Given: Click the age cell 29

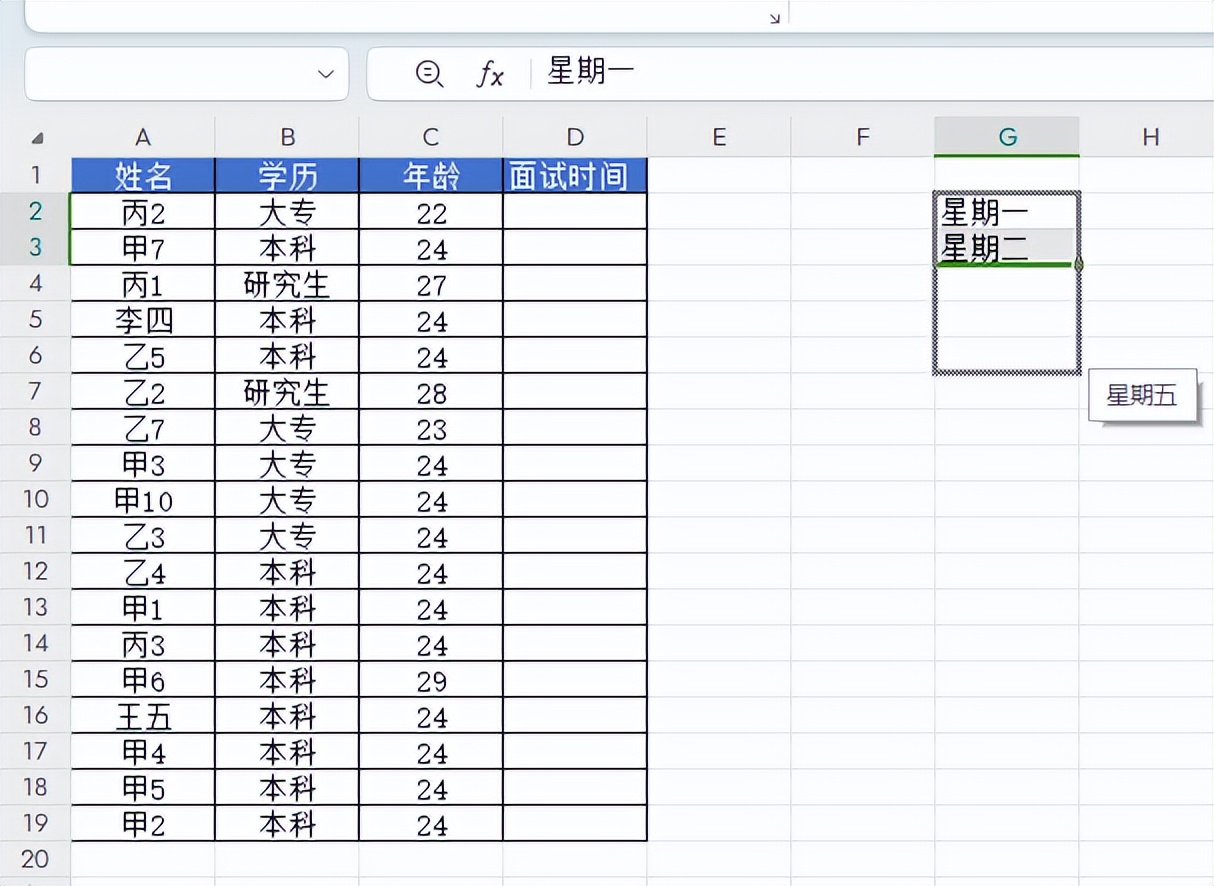Looking at the screenshot, I should (x=431, y=680).
